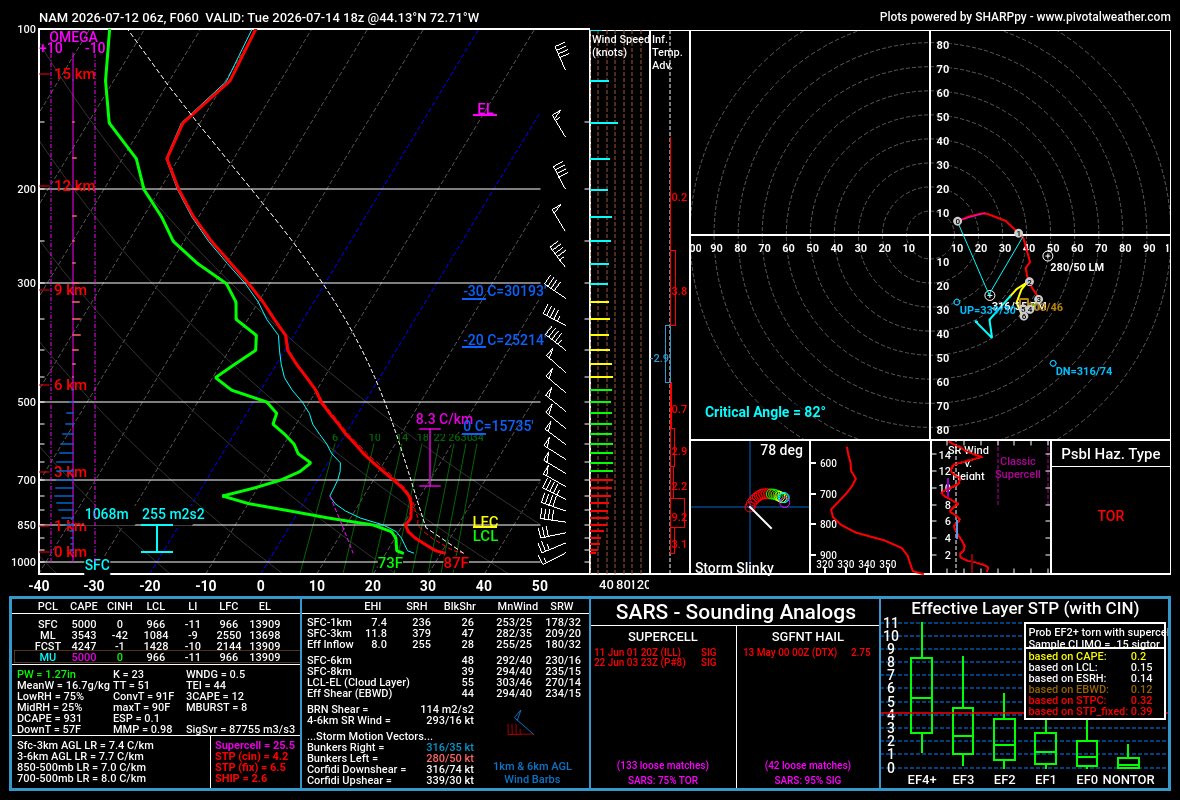Click the -30 C=30193' height label

[503, 290]
